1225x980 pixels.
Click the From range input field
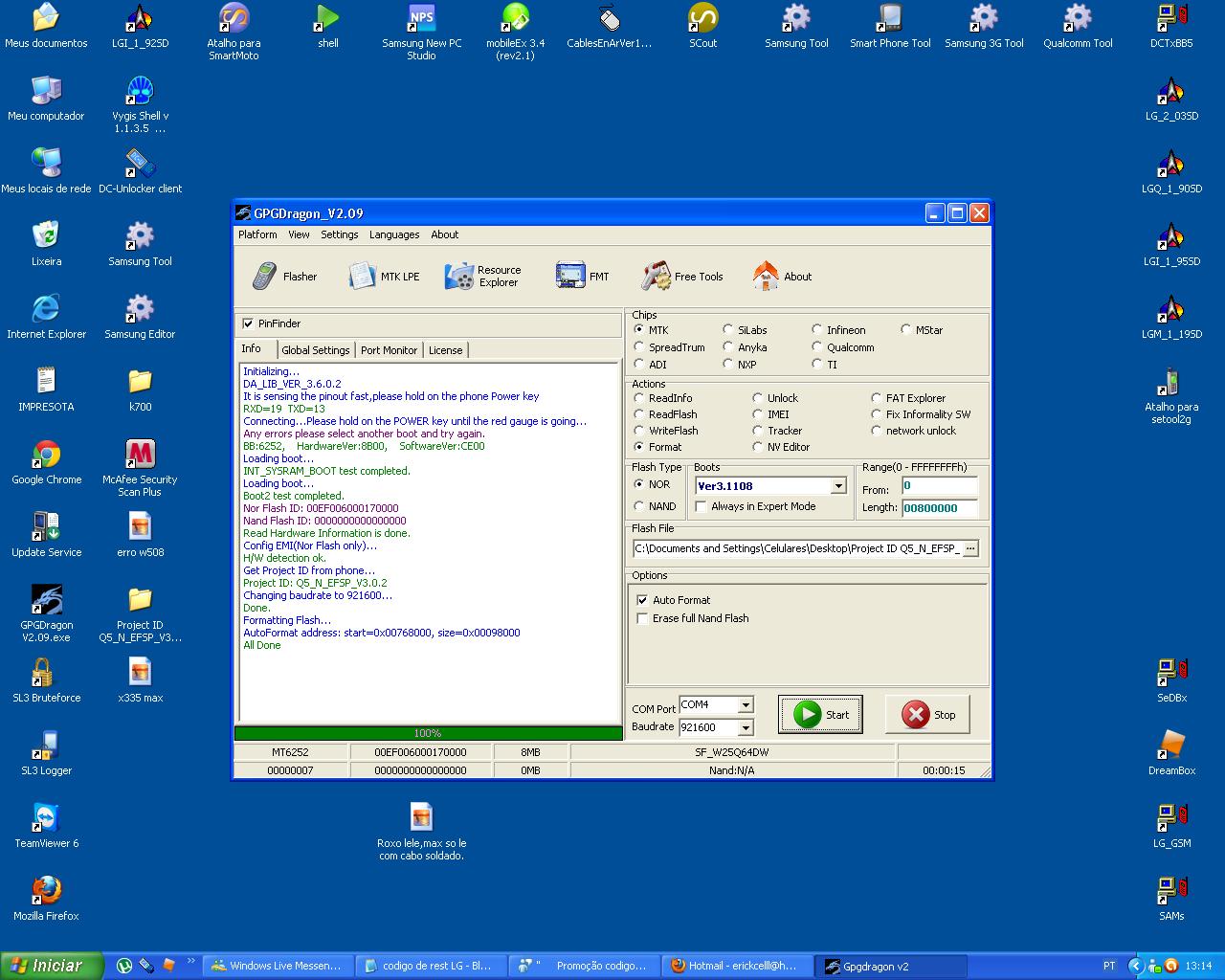pos(939,486)
